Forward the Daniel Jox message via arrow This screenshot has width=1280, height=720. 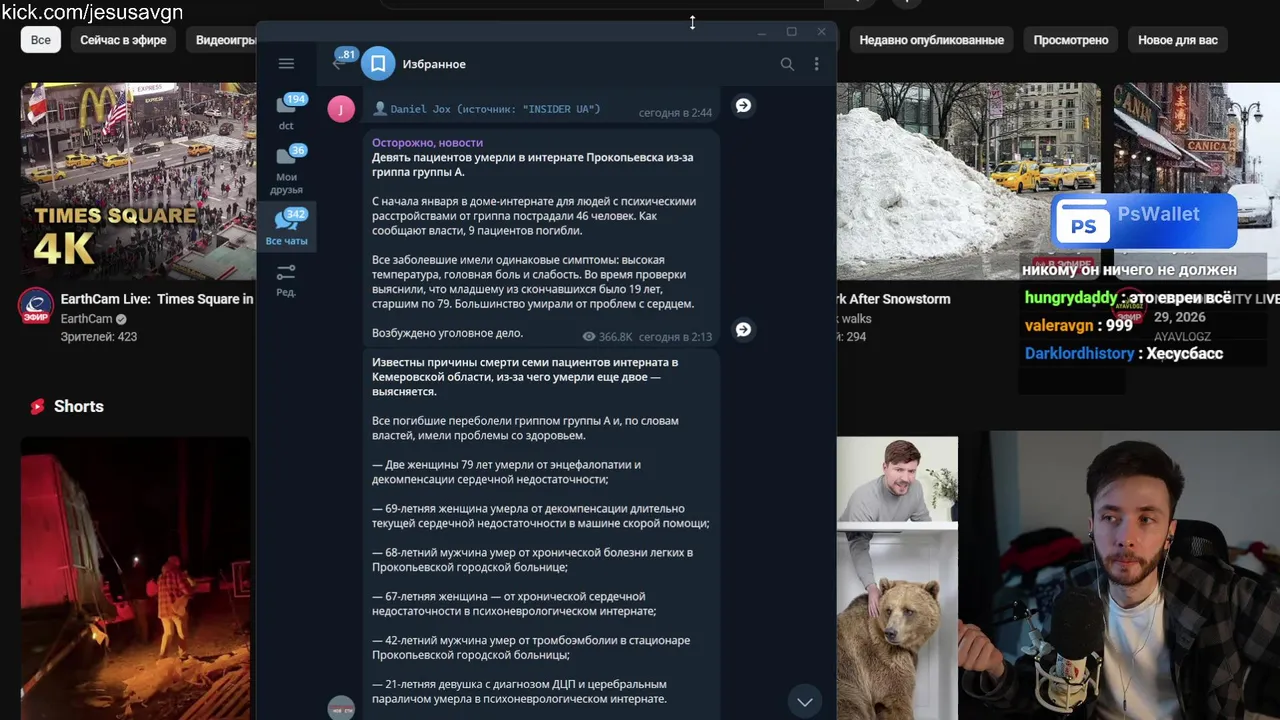coord(743,105)
